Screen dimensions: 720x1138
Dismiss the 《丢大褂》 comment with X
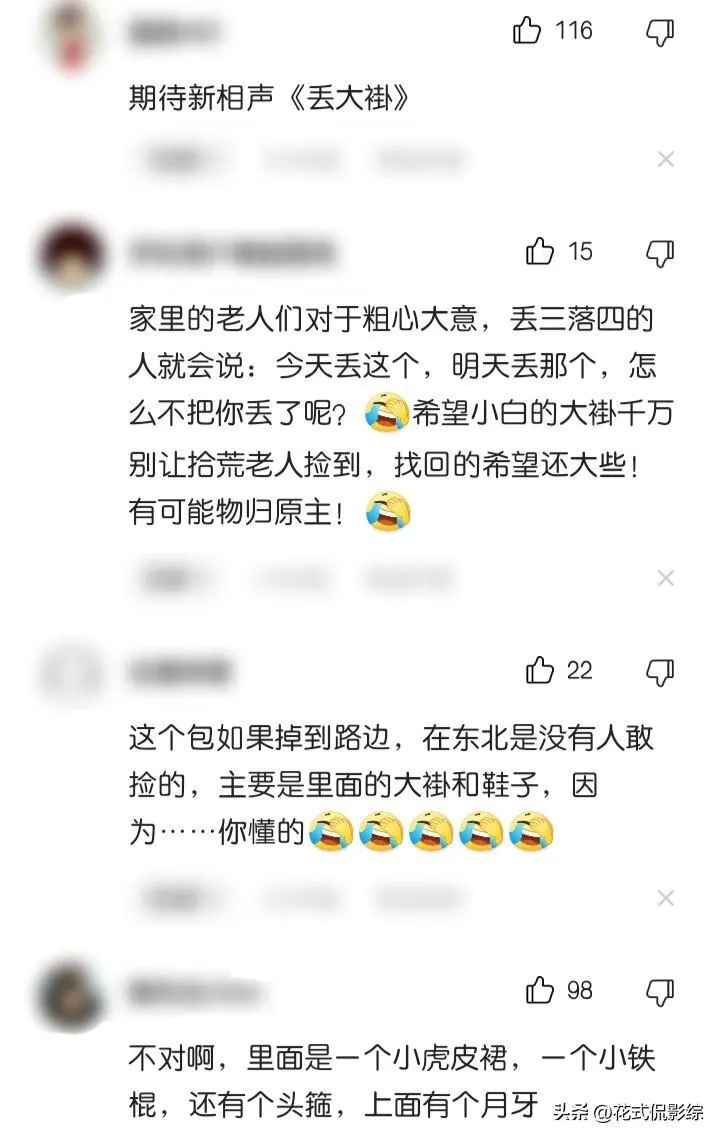(x=666, y=159)
